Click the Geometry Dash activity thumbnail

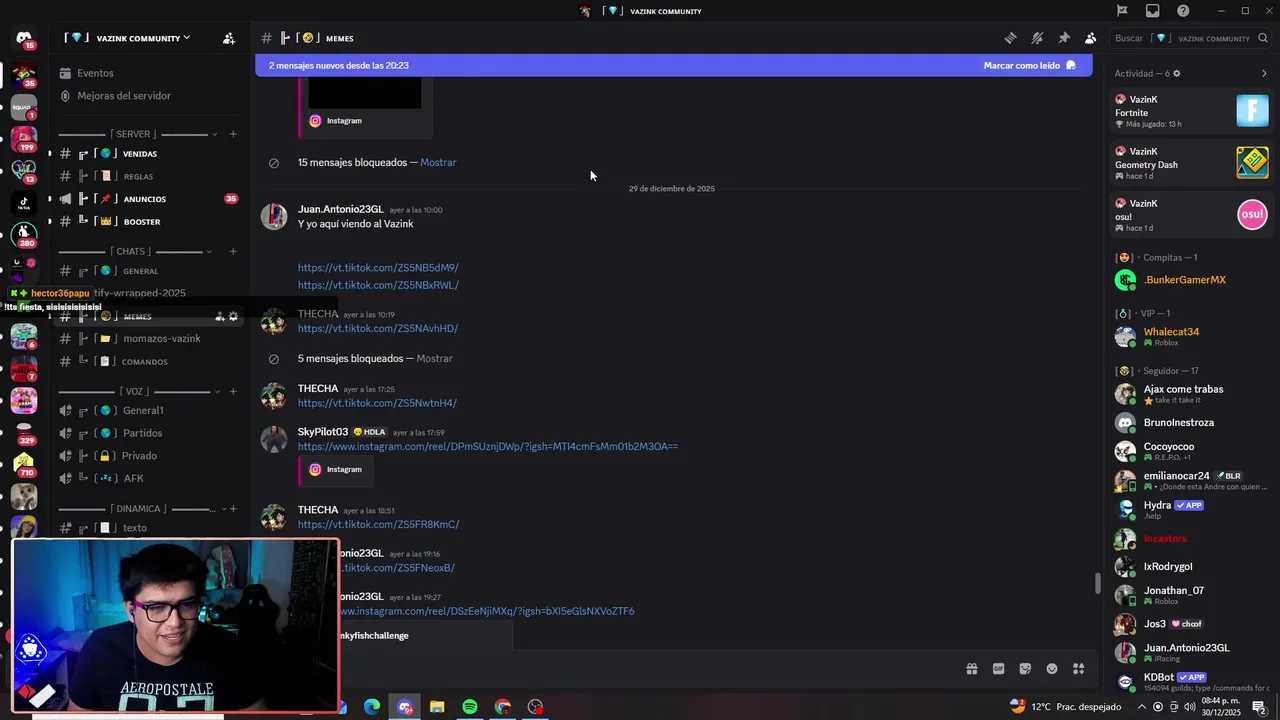pyautogui.click(x=1252, y=162)
